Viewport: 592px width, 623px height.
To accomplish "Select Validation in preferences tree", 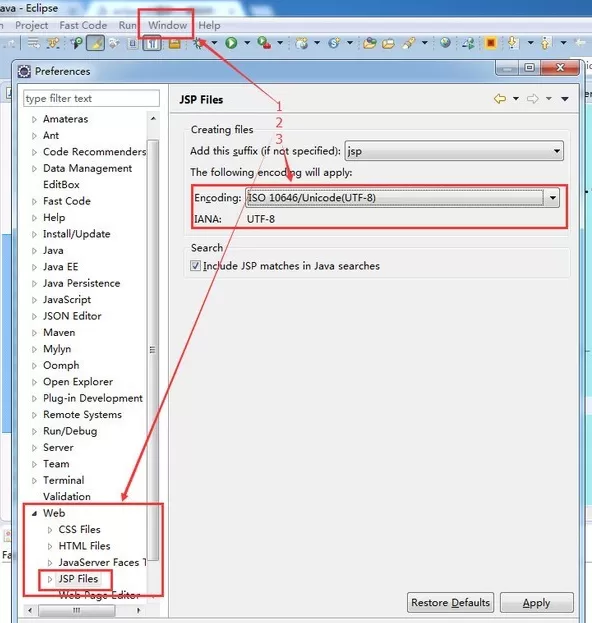I will [x=67, y=497].
